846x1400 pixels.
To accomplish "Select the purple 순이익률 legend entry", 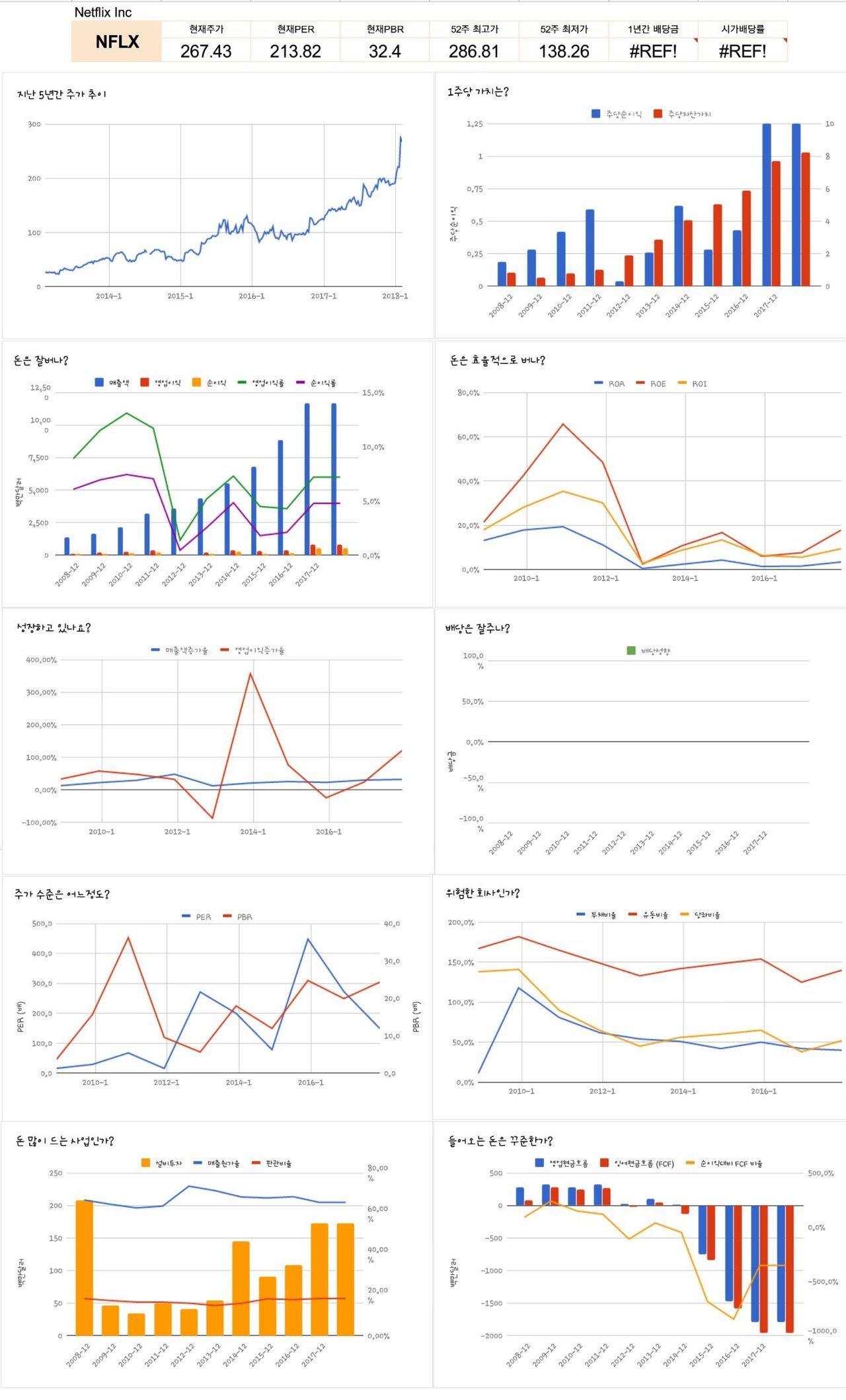I will click(316, 383).
